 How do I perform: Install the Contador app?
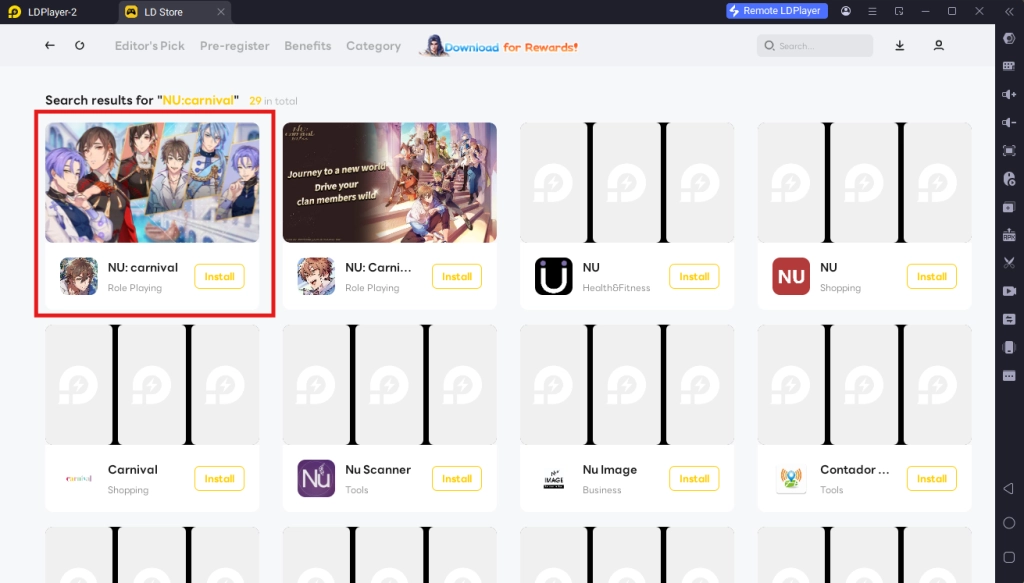coord(932,479)
